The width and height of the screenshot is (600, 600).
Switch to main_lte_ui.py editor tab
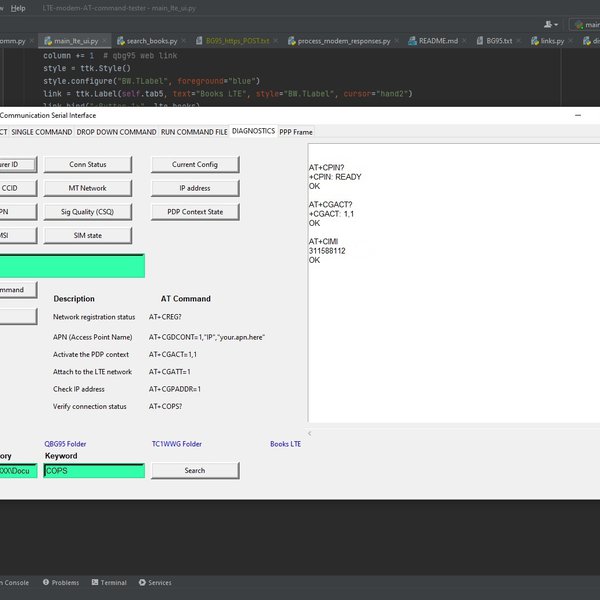76,41
